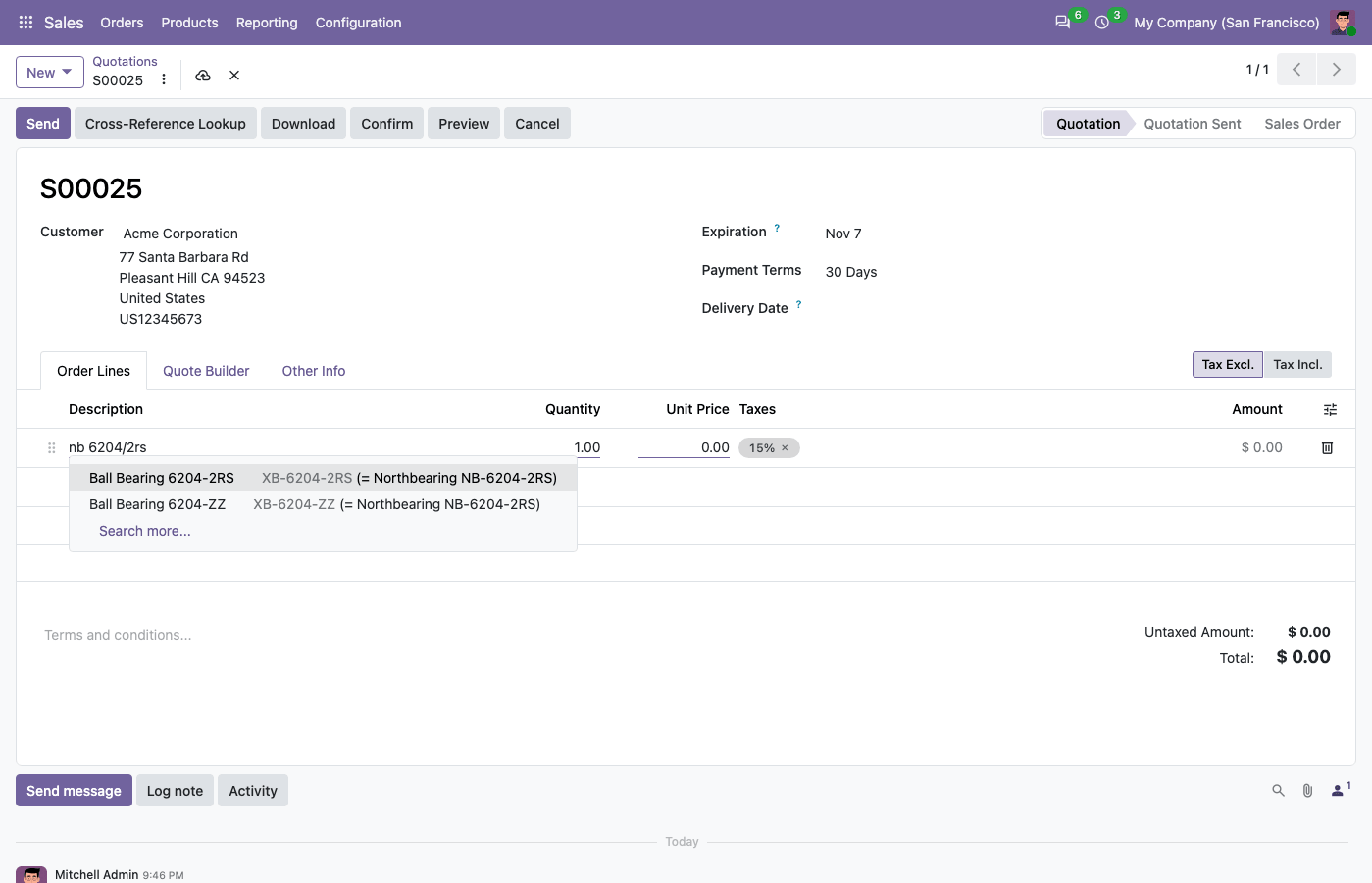Click the Send button
This screenshot has height=883, width=1372.
tap(43, 124)
